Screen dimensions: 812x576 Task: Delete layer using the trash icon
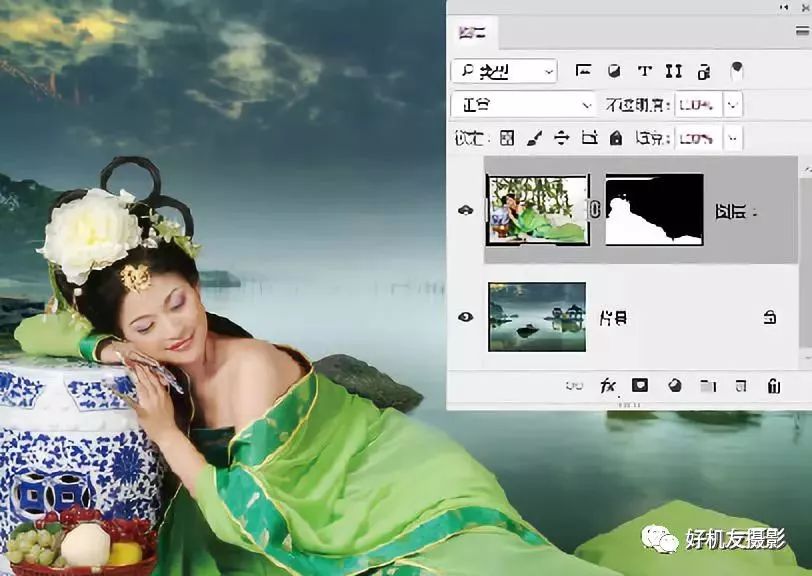773,385
